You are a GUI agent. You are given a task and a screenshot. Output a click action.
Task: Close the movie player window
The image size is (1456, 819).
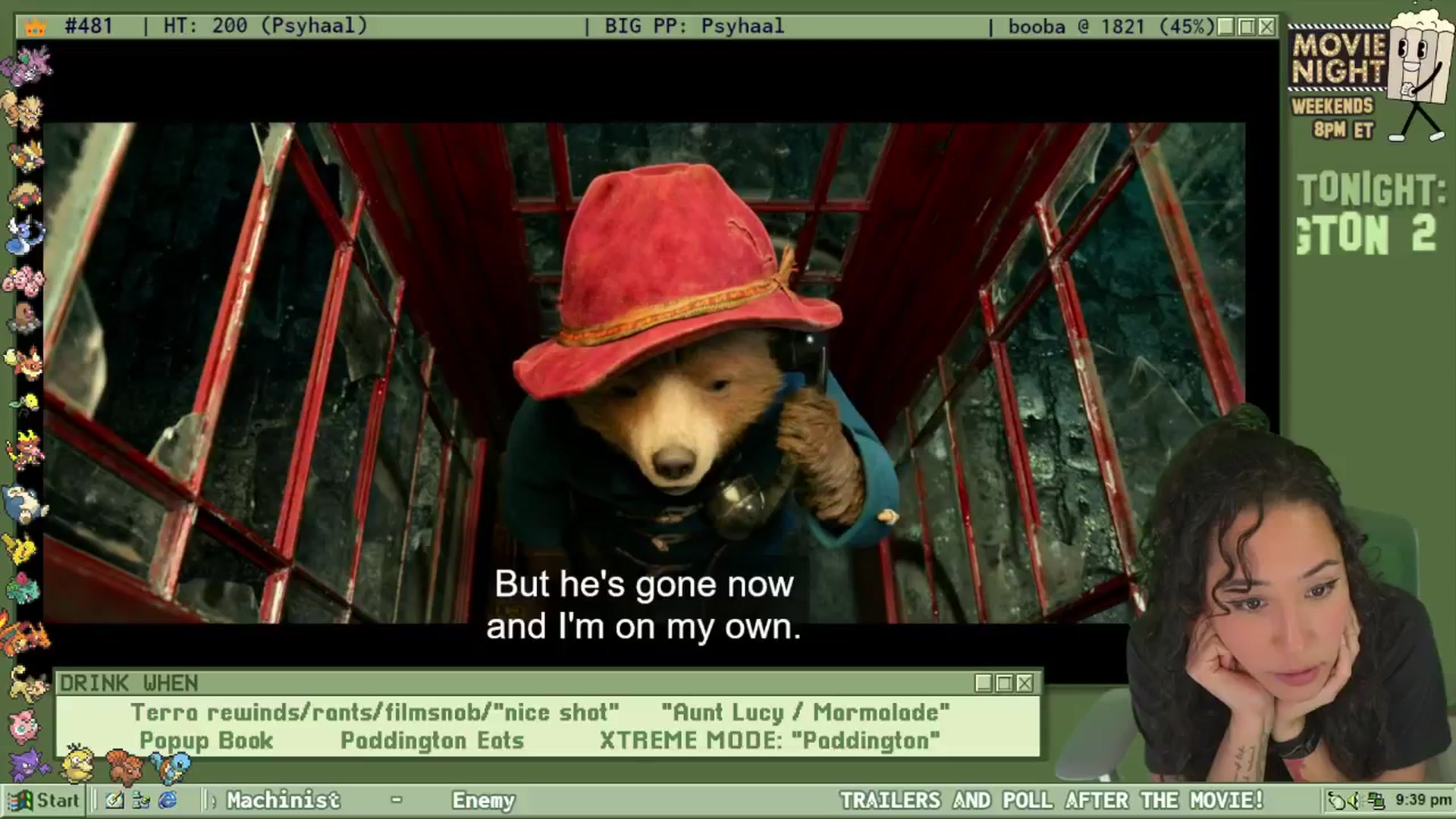click(x=1266, y=27)
